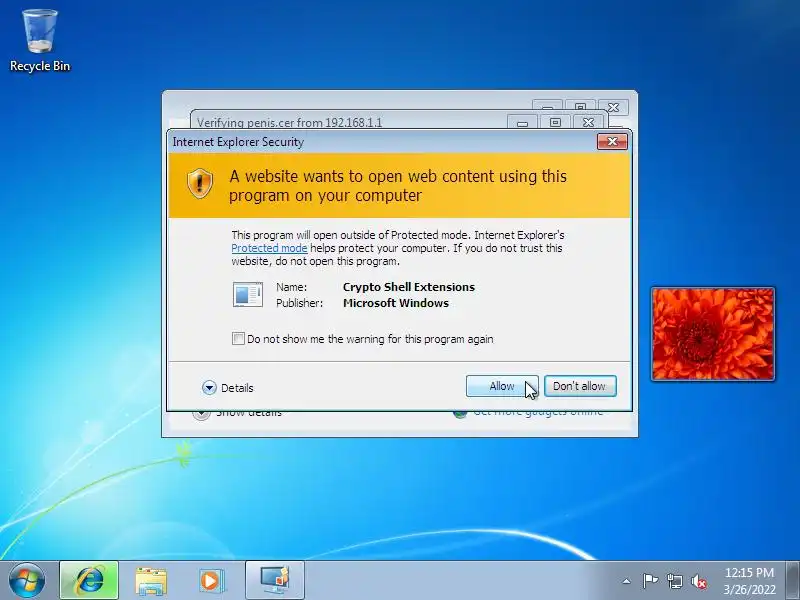Show hidden system tray icons
The width and height of the screenshot is (800, 600).
pyautogui.click(x=627, y=581)
